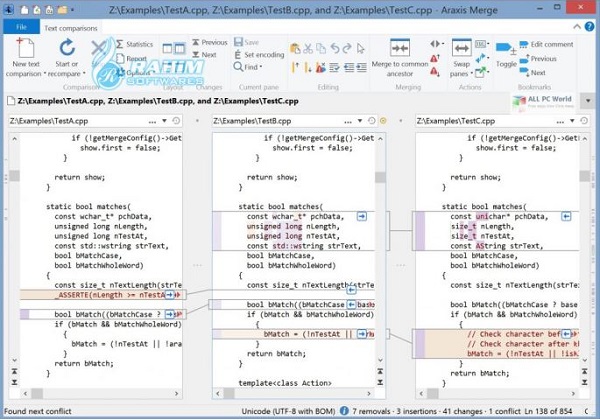600x420 pixels.
Task: Click history clock icon for TestC.cpp
Action: click(584, 120)
